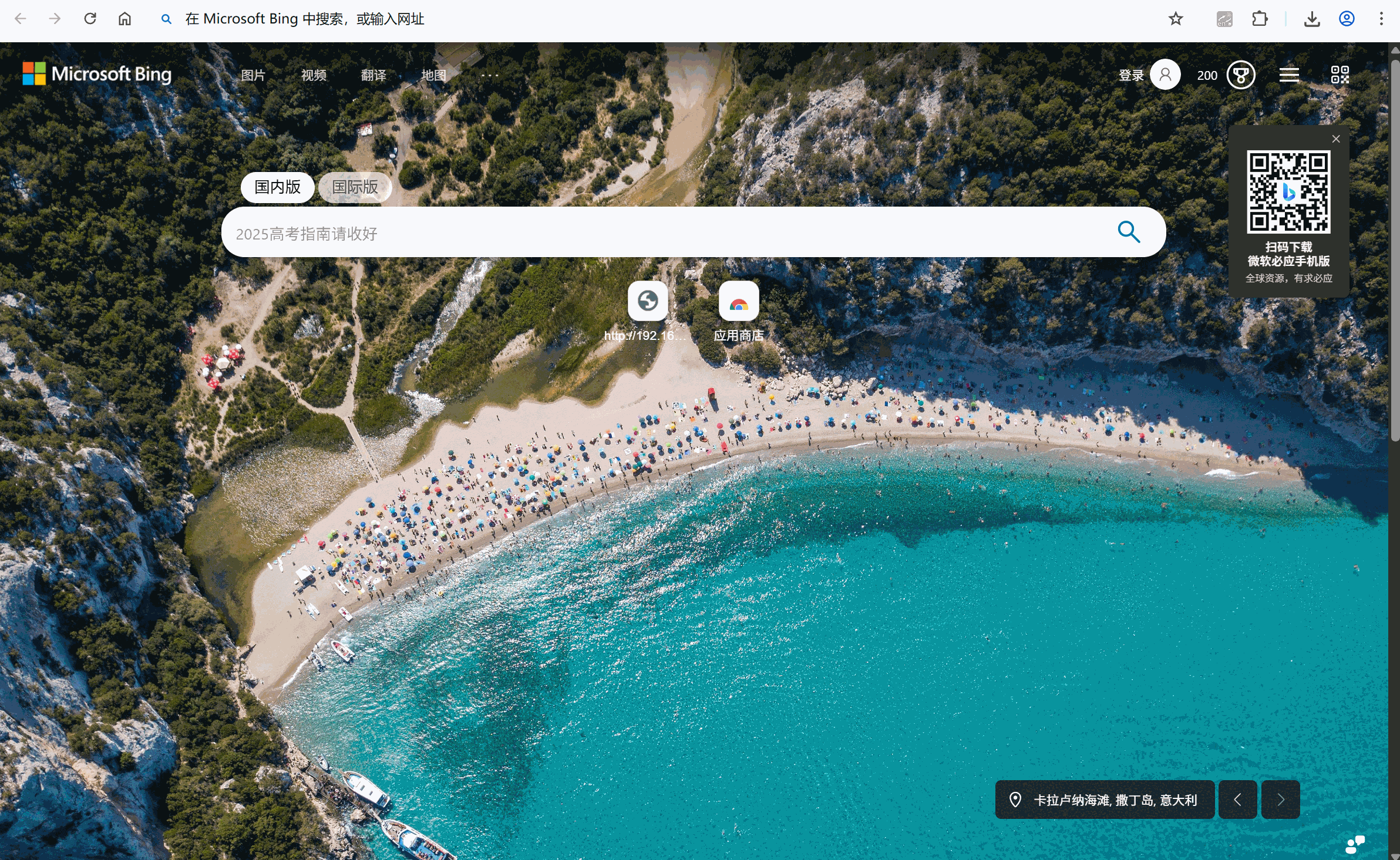Open Microsoft Rewards via the medal icon
This screenshot has height=860, width=1400.
tap(1241, 75)
